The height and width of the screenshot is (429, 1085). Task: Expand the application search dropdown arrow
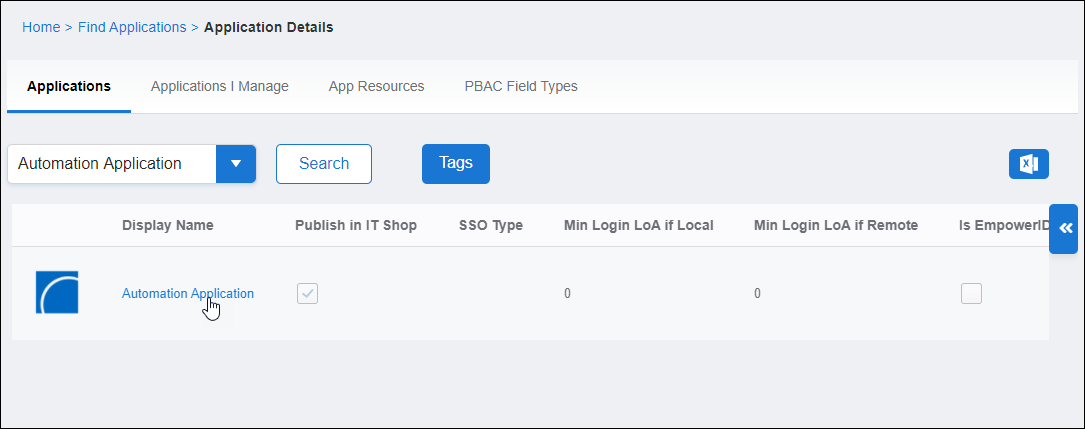click(x=236, y=164)
